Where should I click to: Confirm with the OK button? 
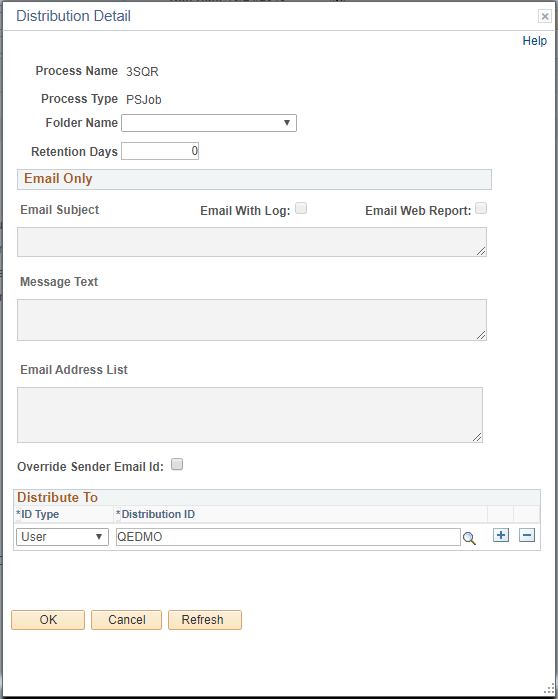coord(48,620)
